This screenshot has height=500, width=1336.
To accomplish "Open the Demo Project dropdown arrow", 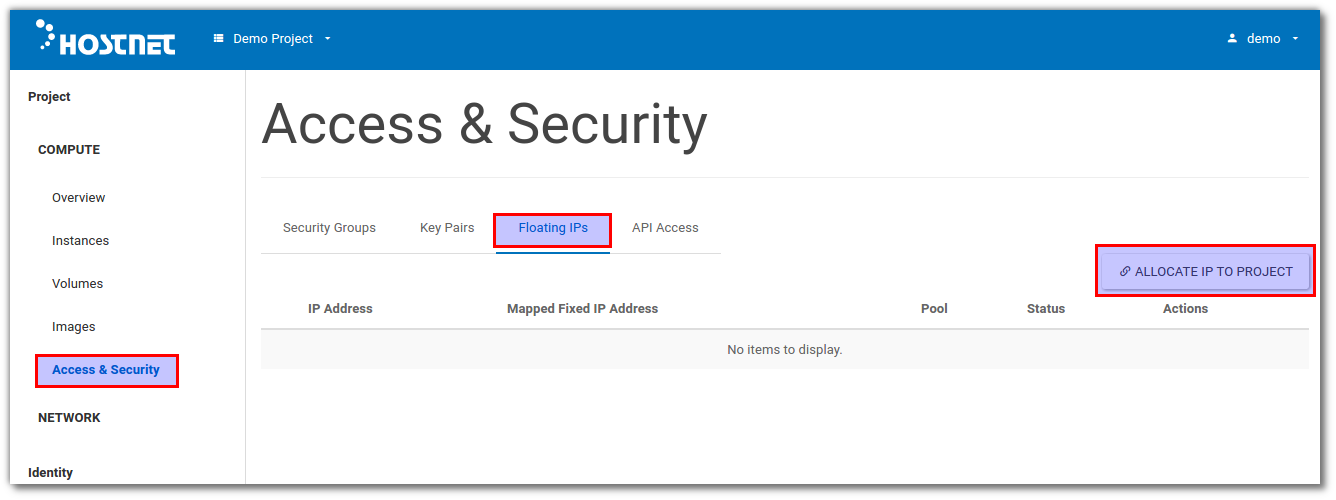I will [x=328, y=39].
